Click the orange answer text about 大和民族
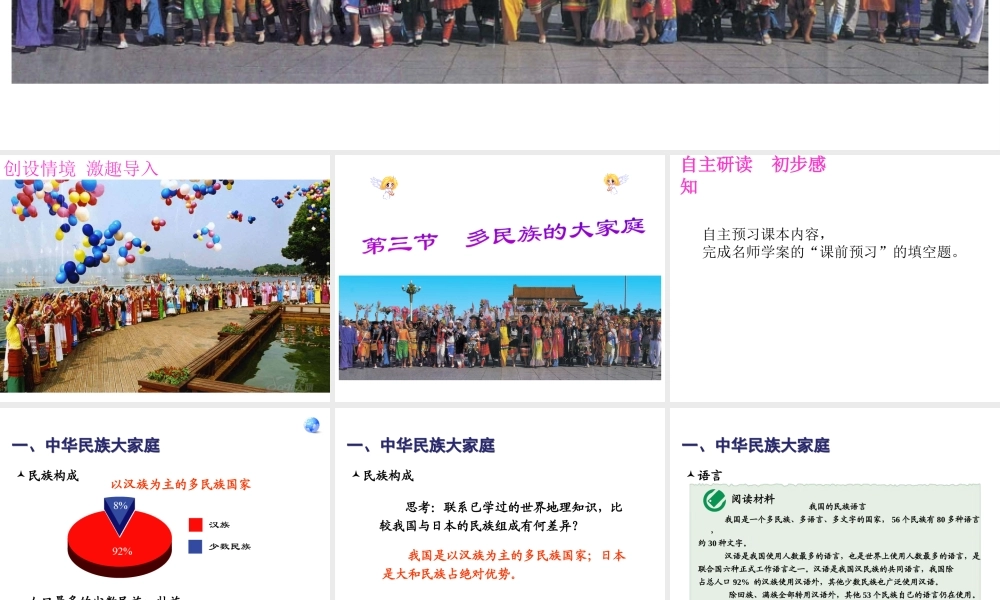The width and height of the screenshot is (1000, 600). coord(504,564)
